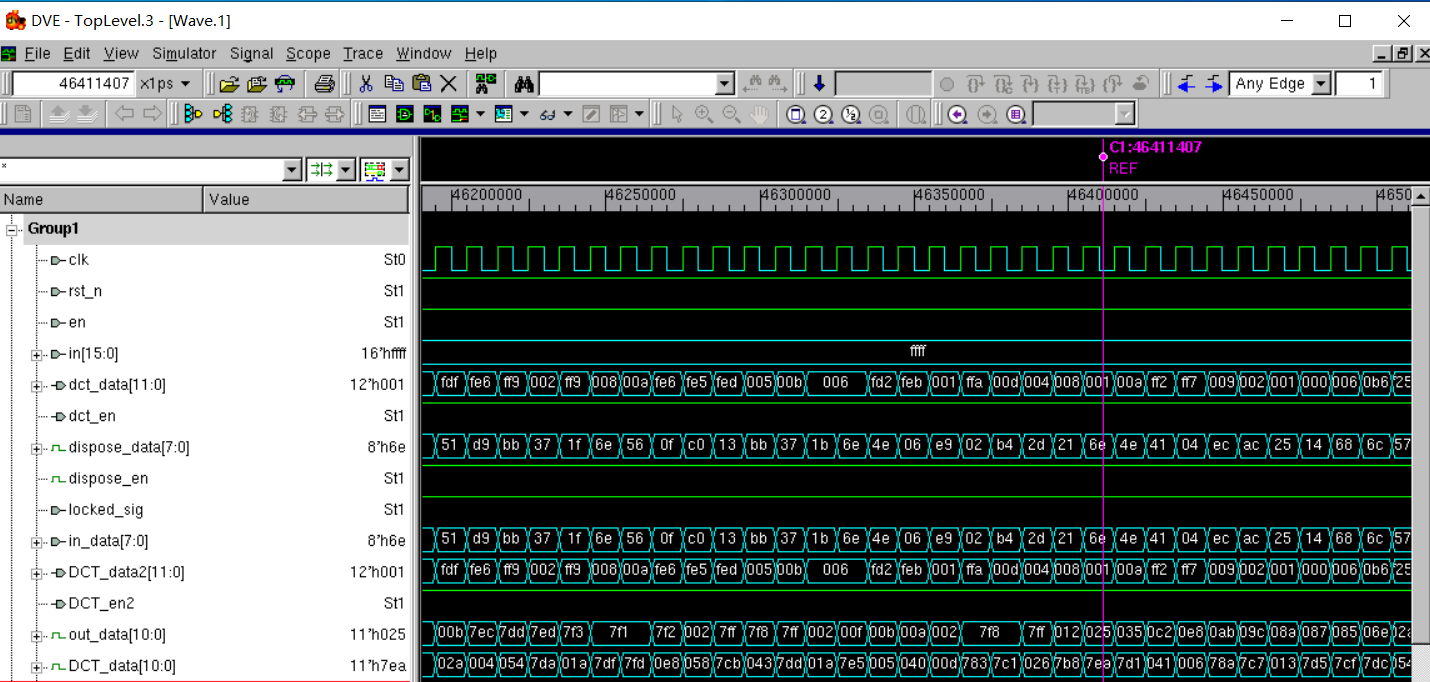The height and width of the screenshot is (682, 1430).
Task: Open the x1ps time unit dropdown
Action: (165, 84)
